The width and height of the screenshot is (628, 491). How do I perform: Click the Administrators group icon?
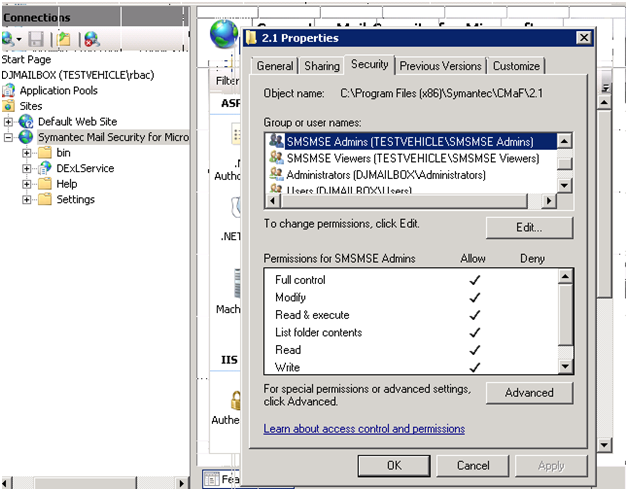click(x=276, y=174)
